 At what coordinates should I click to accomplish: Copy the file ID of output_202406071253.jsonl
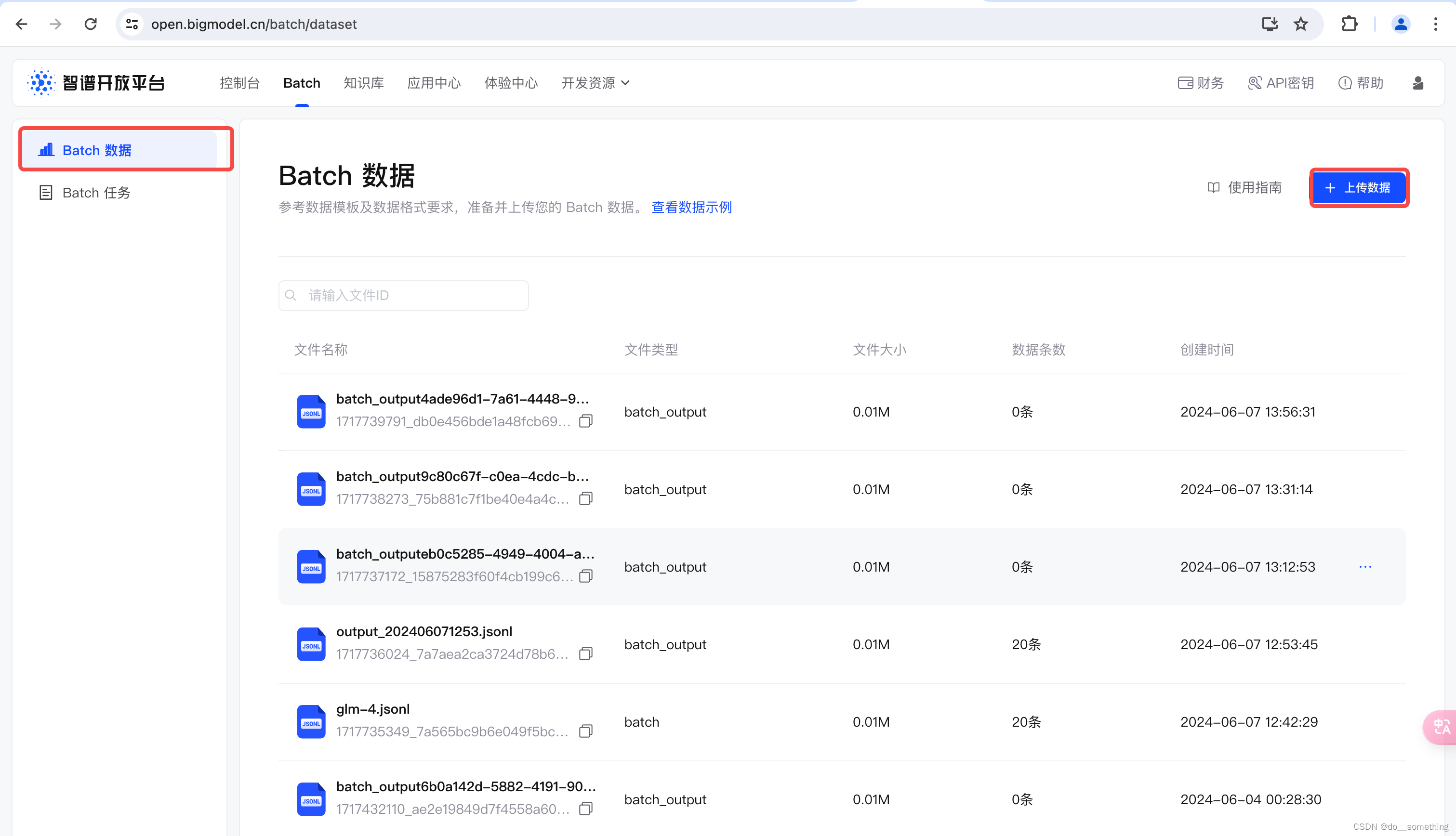(586, 653)
